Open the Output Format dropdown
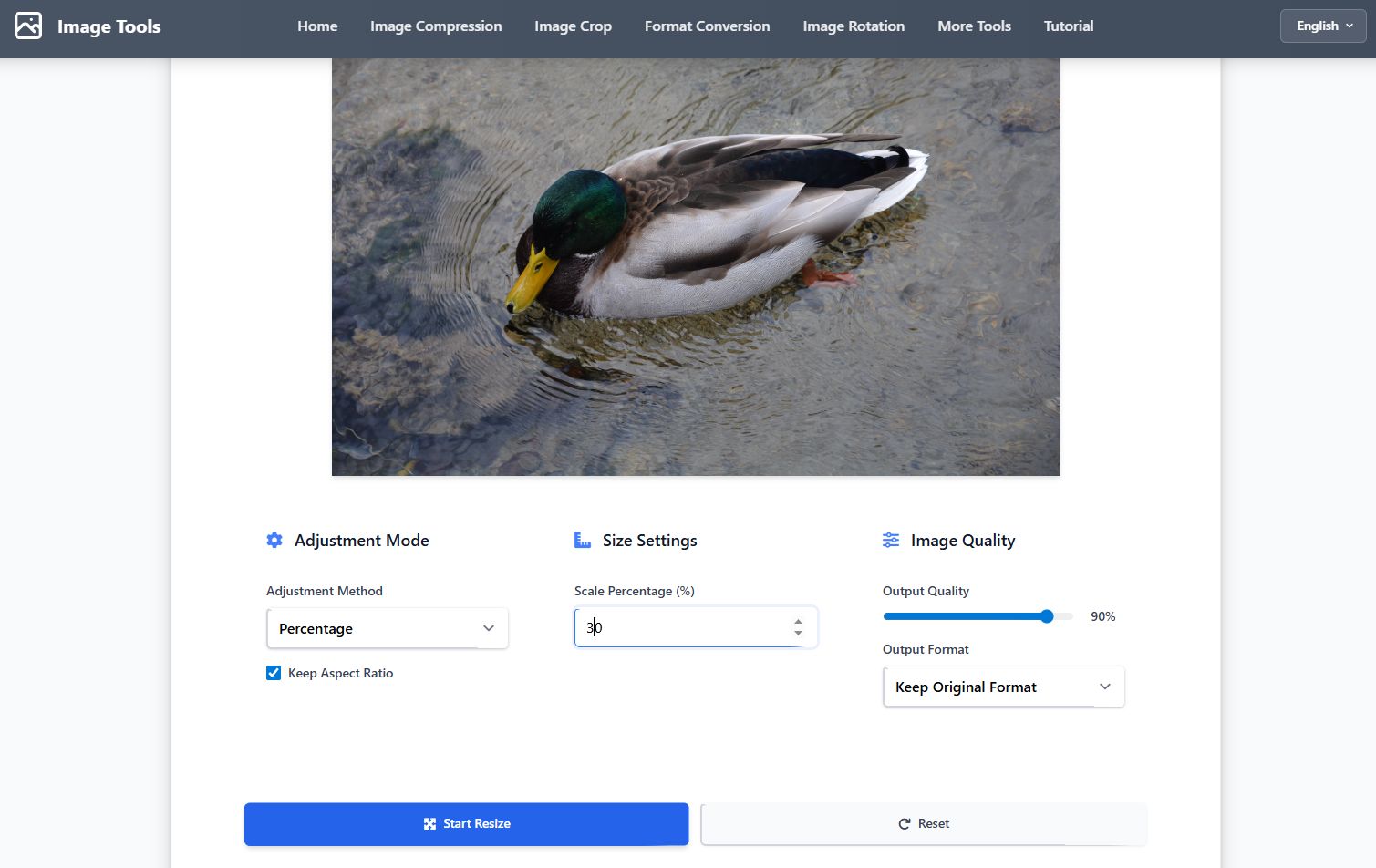Screen dimensions: 1376x868 coord(1004,687)
